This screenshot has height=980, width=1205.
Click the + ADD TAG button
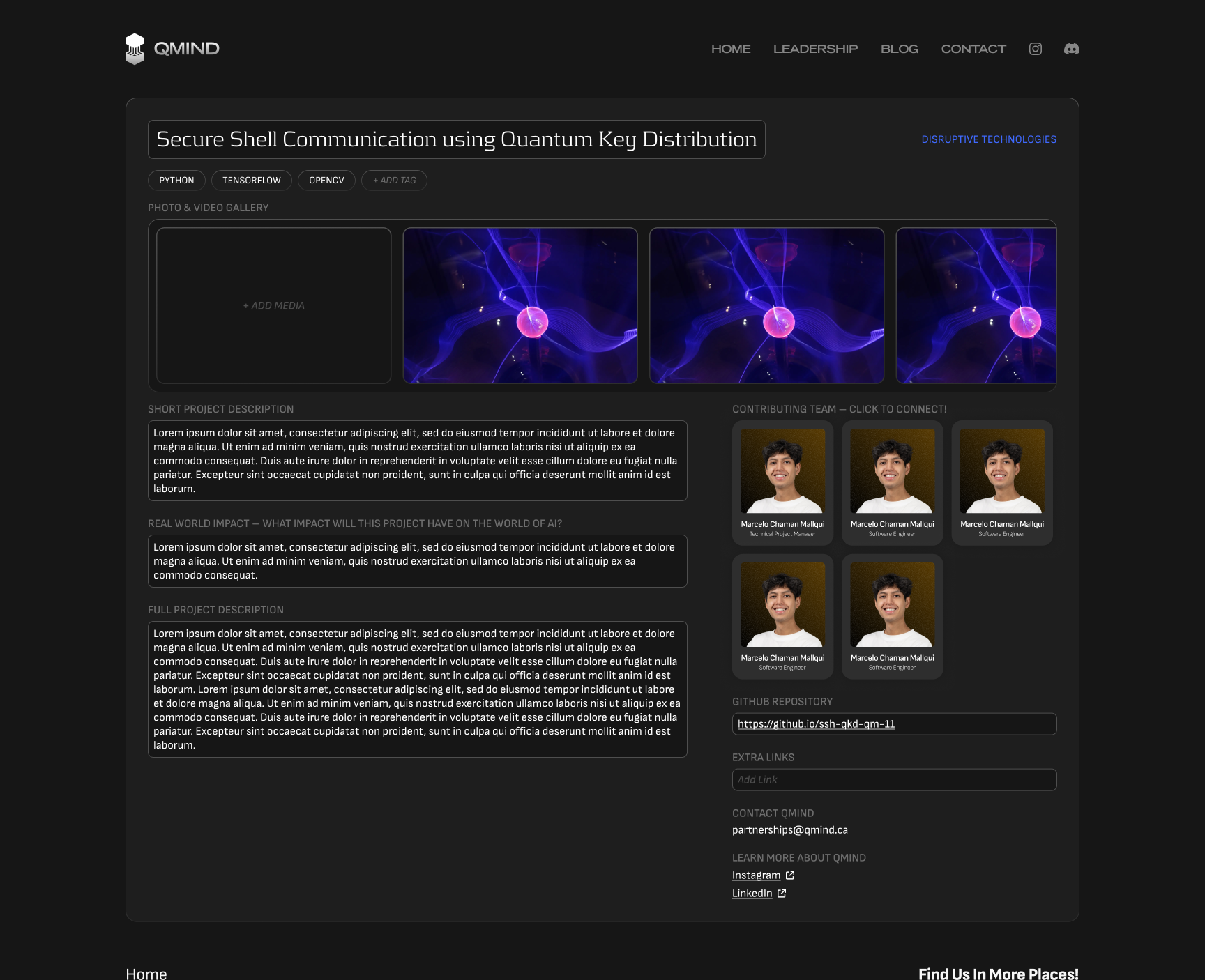(x=394, y=181)
